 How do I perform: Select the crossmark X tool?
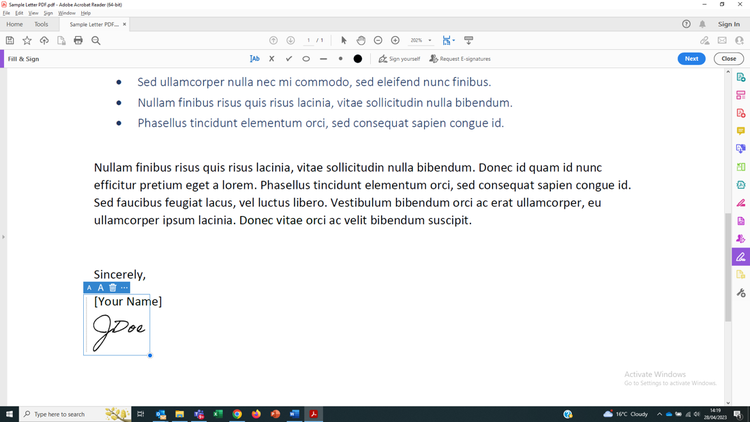[272, 59]
